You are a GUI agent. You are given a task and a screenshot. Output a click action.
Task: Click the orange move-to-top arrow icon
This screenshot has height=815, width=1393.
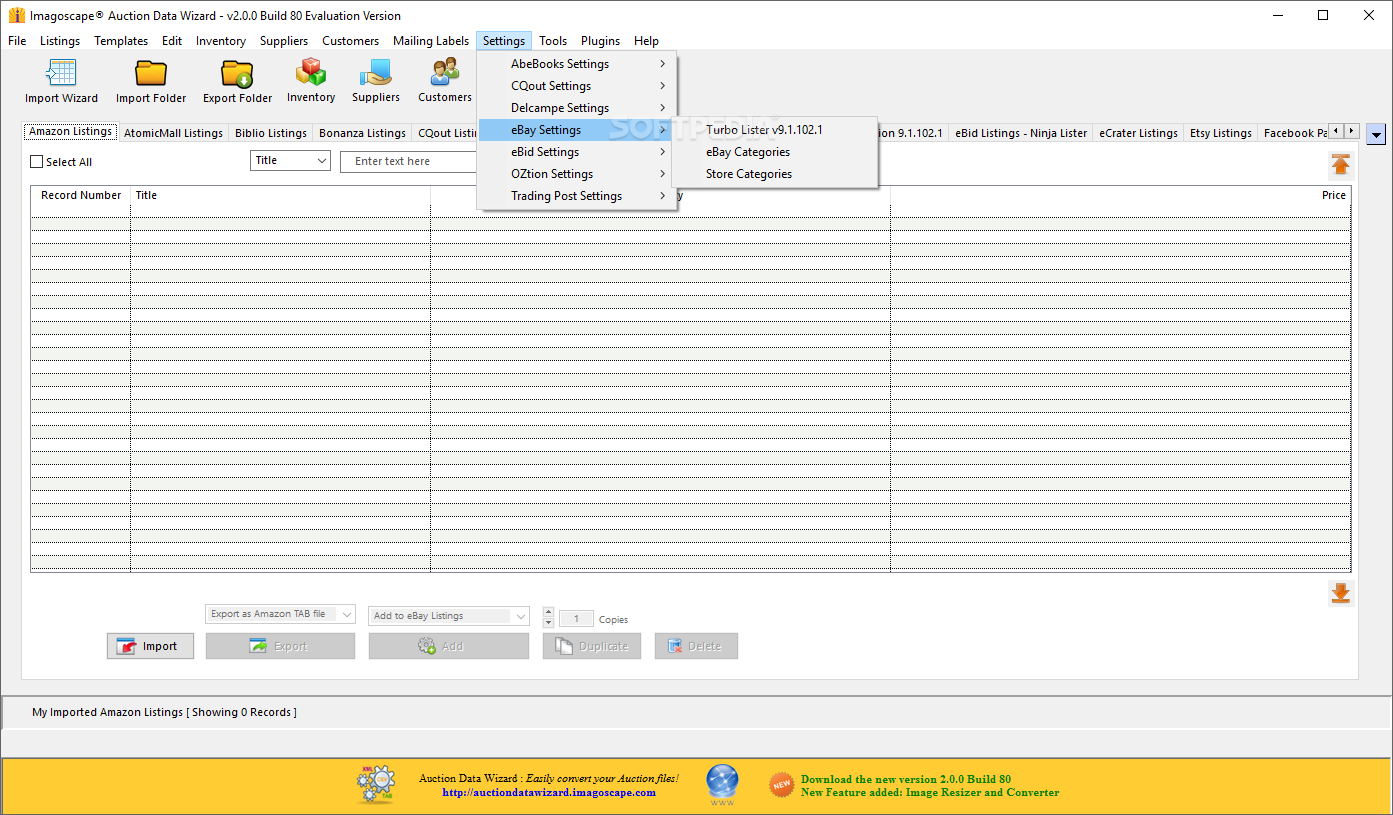1341,165
